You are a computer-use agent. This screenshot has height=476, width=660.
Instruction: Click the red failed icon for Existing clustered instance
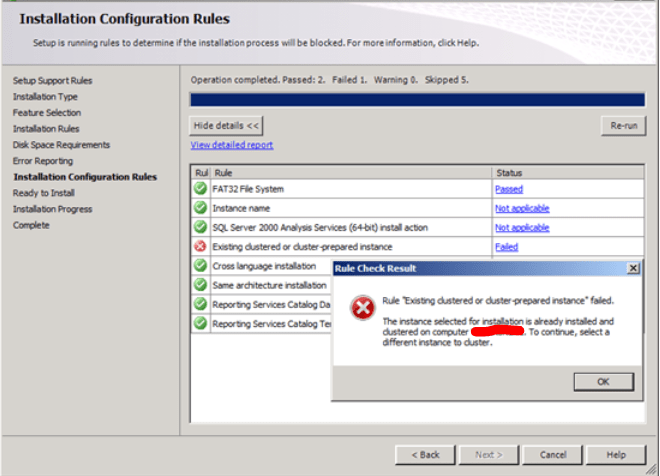201,247
